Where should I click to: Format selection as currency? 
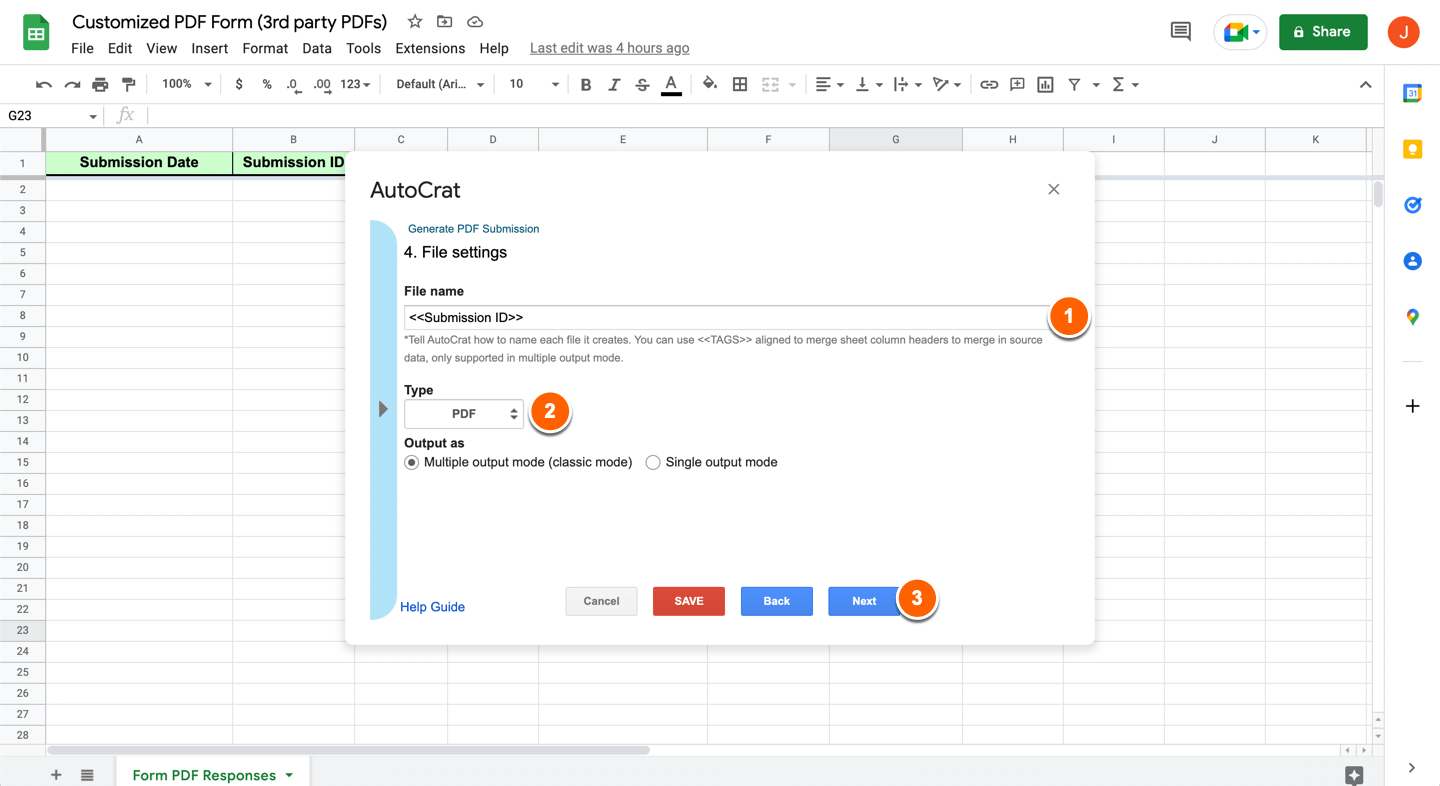(239, 85)
